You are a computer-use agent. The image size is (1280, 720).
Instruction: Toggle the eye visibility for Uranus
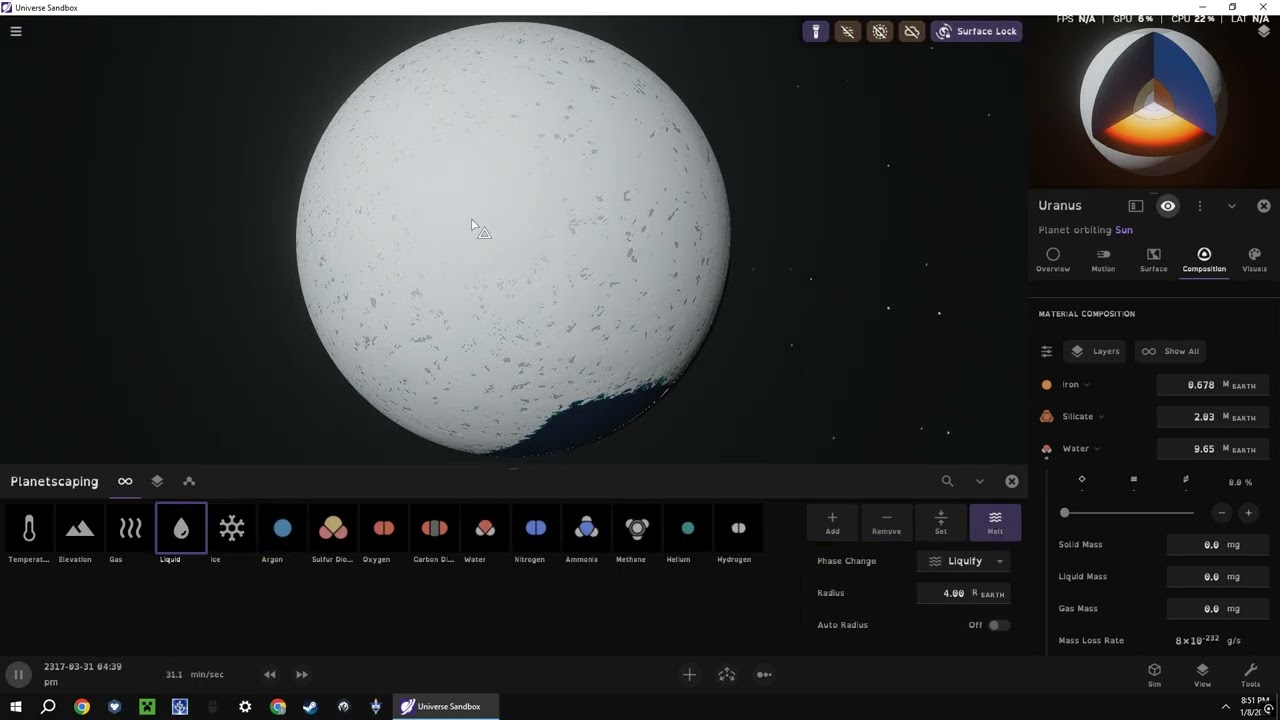point(1168,206)
